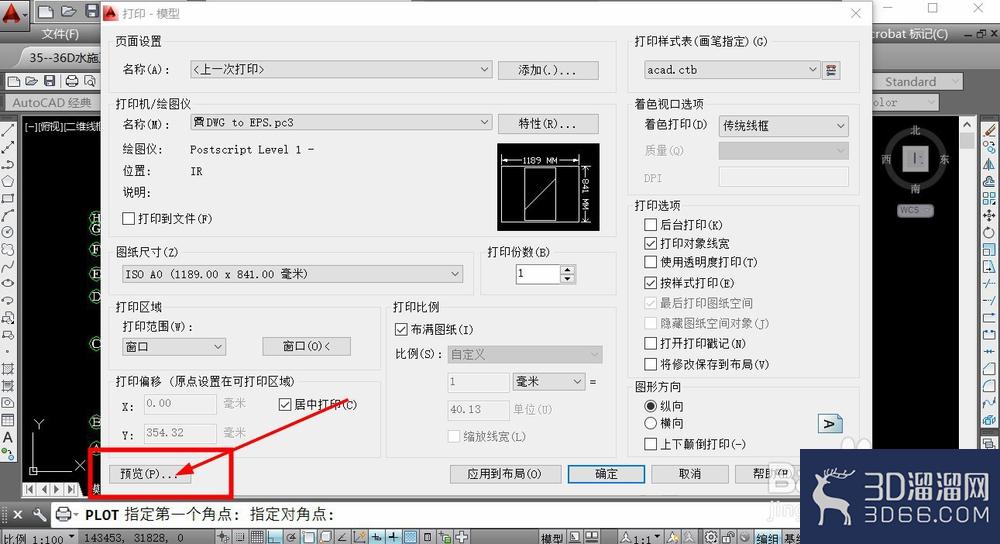Screen dimensions: 1000x544
Task: Select the Trim modify tool
Action: point(989,284)
